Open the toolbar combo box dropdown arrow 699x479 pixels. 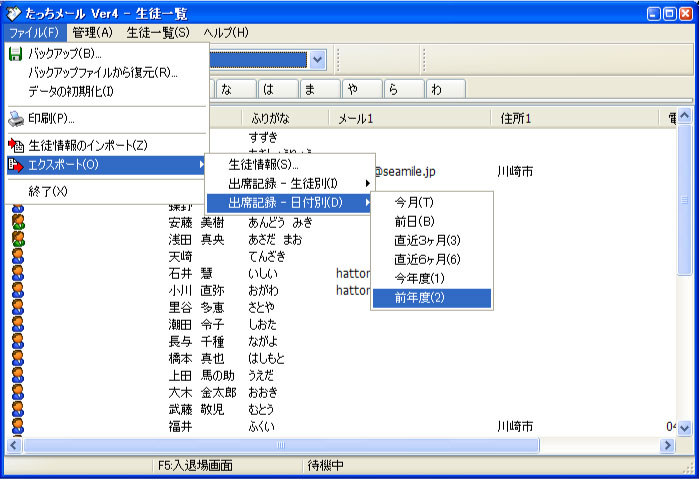318,60
